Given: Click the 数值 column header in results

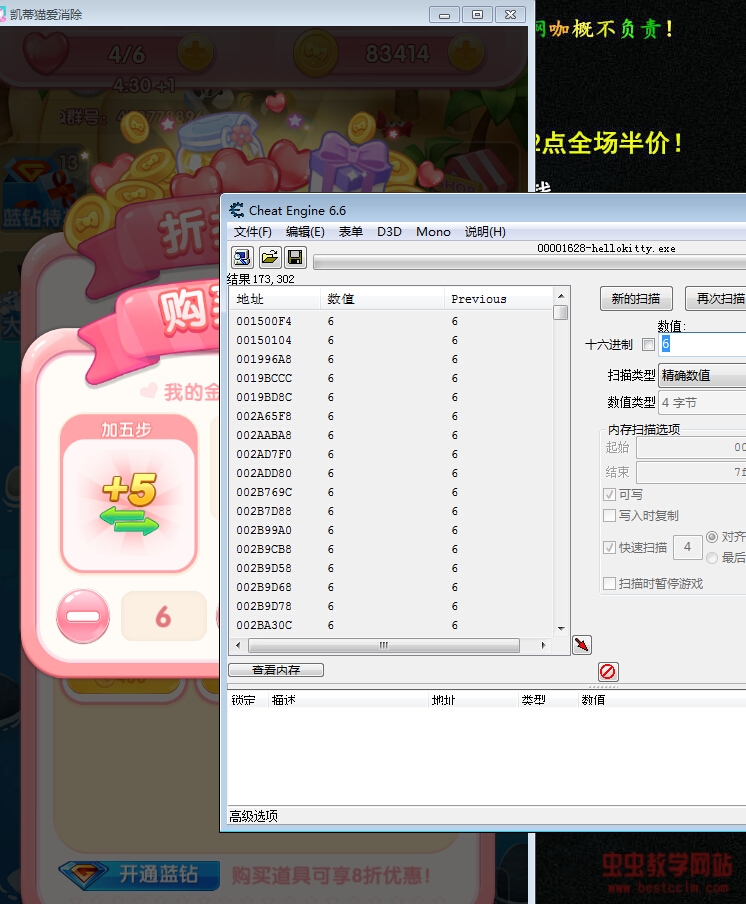Looking at the screenshot, I should (x=382, y=299).
